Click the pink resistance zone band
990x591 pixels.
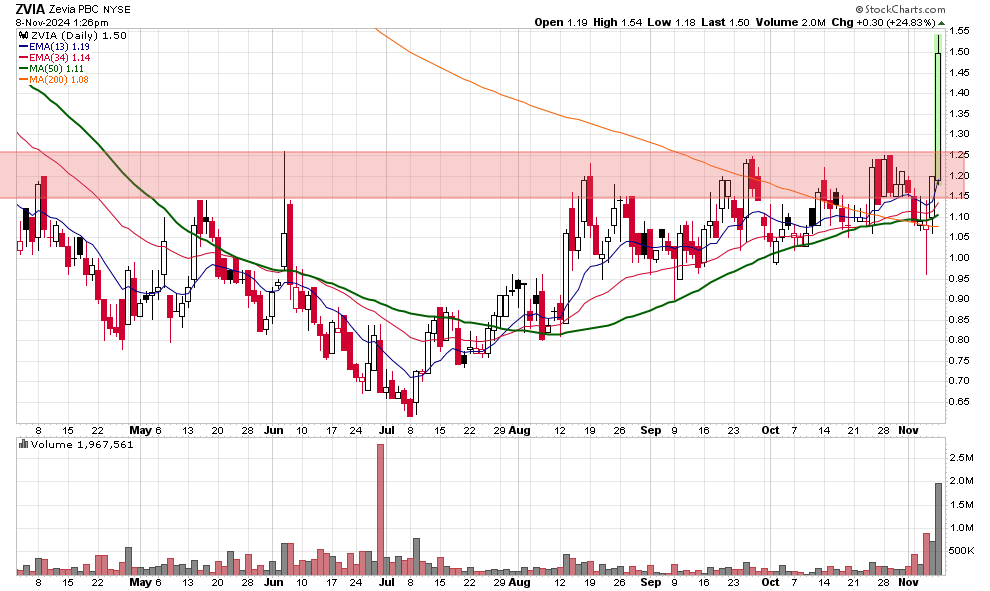[480, 174]
